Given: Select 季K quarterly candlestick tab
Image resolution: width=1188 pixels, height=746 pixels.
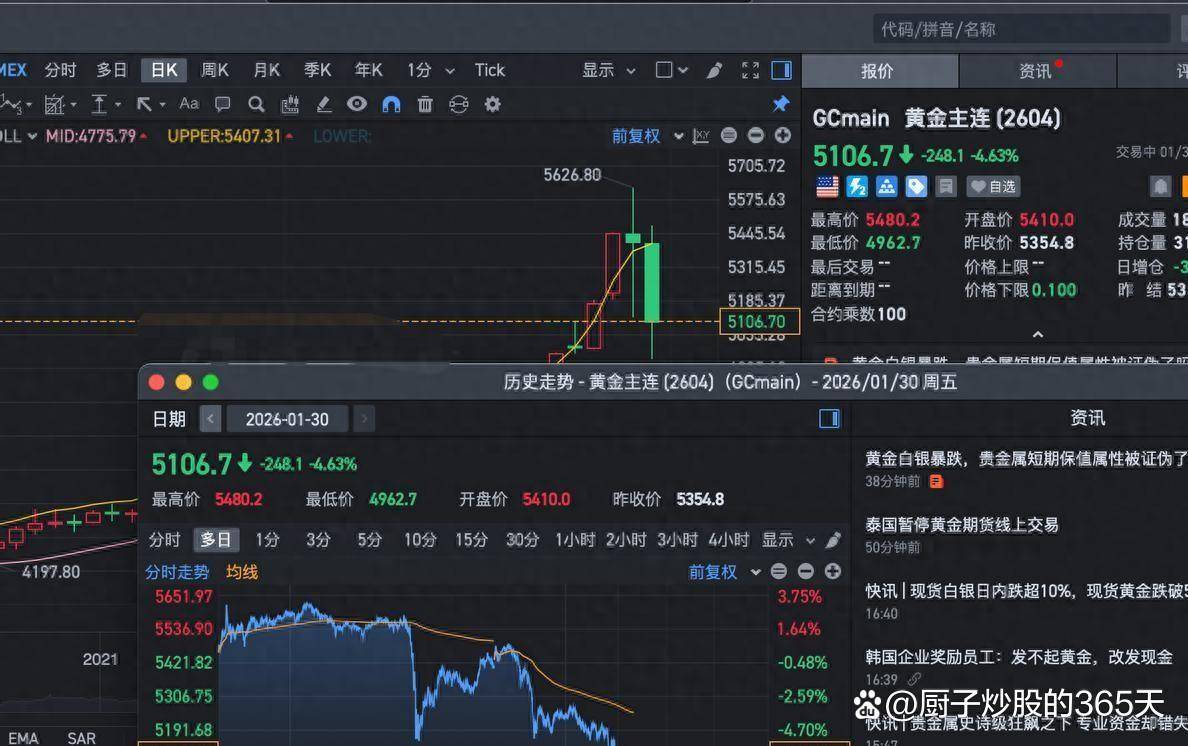Looking at the screenshot, I should (x=317, y=70).
